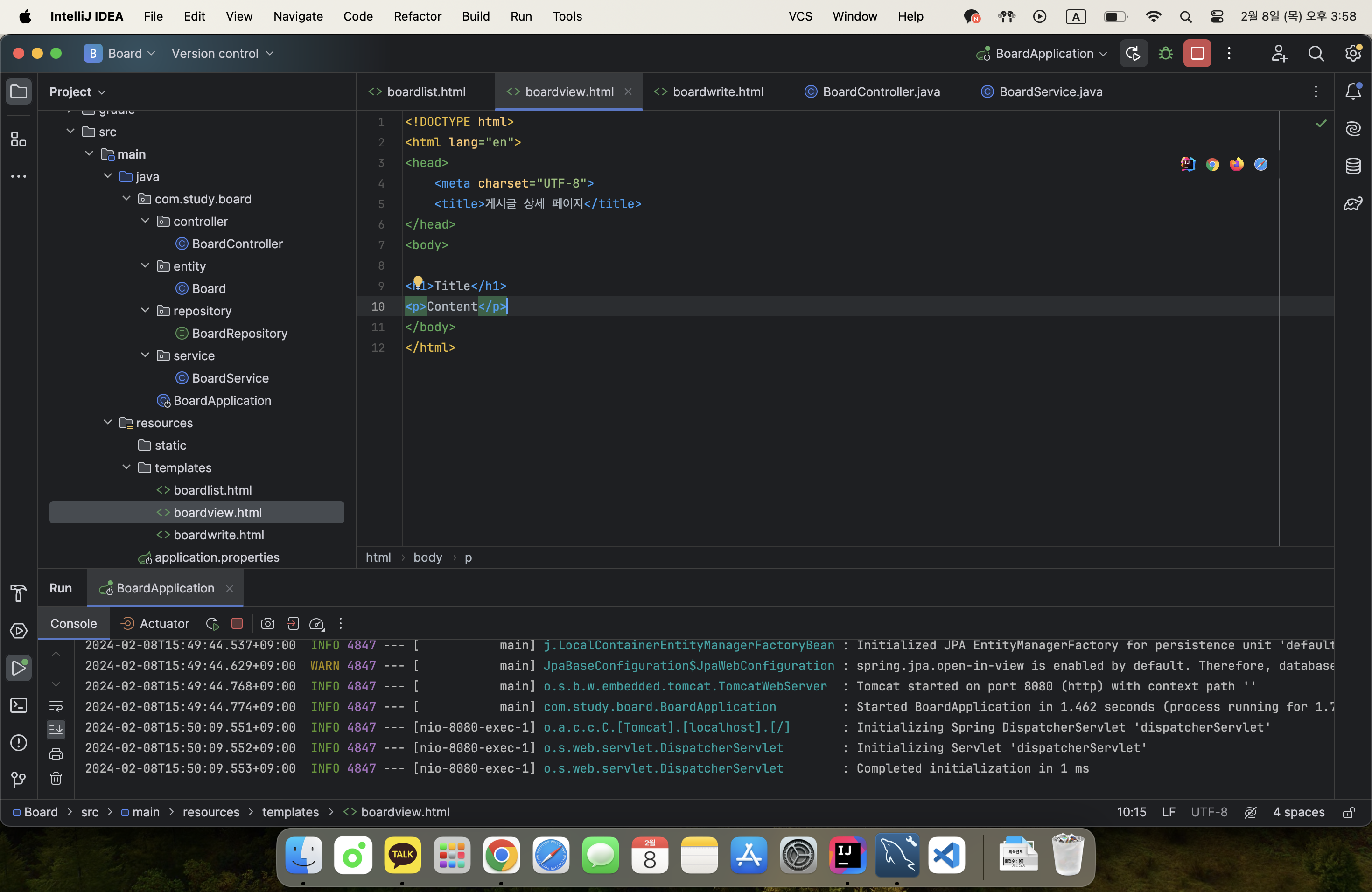The image size is (1372, 892).
Task: Open Notifications bell in right sidebar
Action: coord(1352,91)
